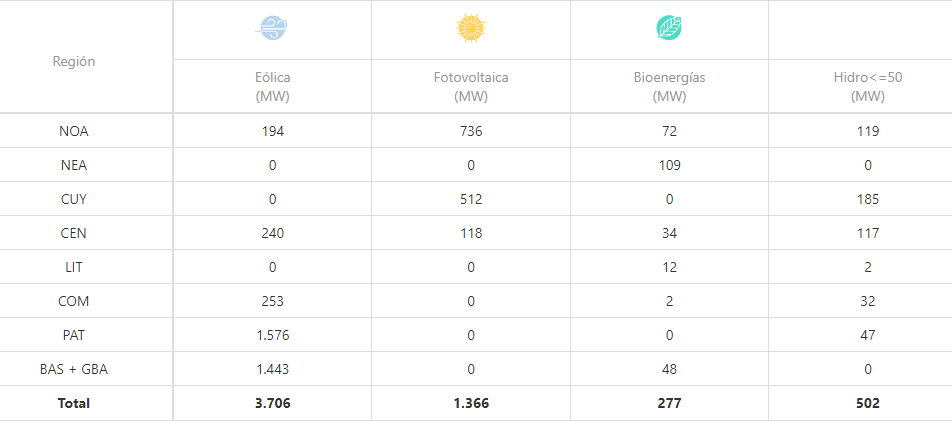Viewport: 952px width, 427px height.
Task: Click the green leaf bioenergy icon
Action: (669, 29)
